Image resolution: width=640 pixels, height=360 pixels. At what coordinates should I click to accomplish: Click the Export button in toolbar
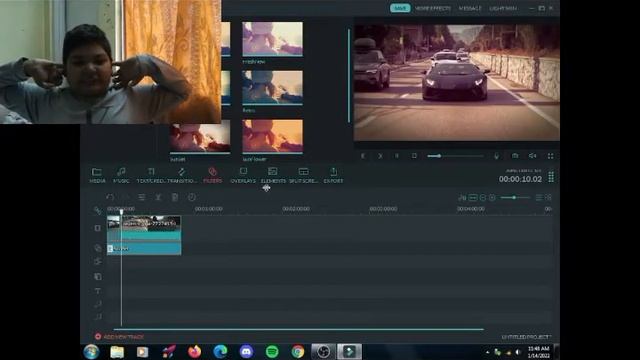(x=333, y=175)
